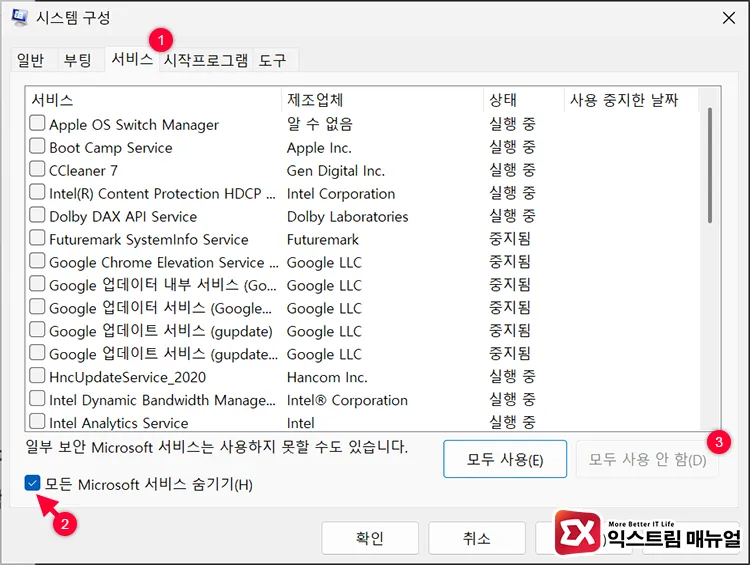Click the 사용 중지한 날짜 column header

pyautogui.click(x=632, y=100)
